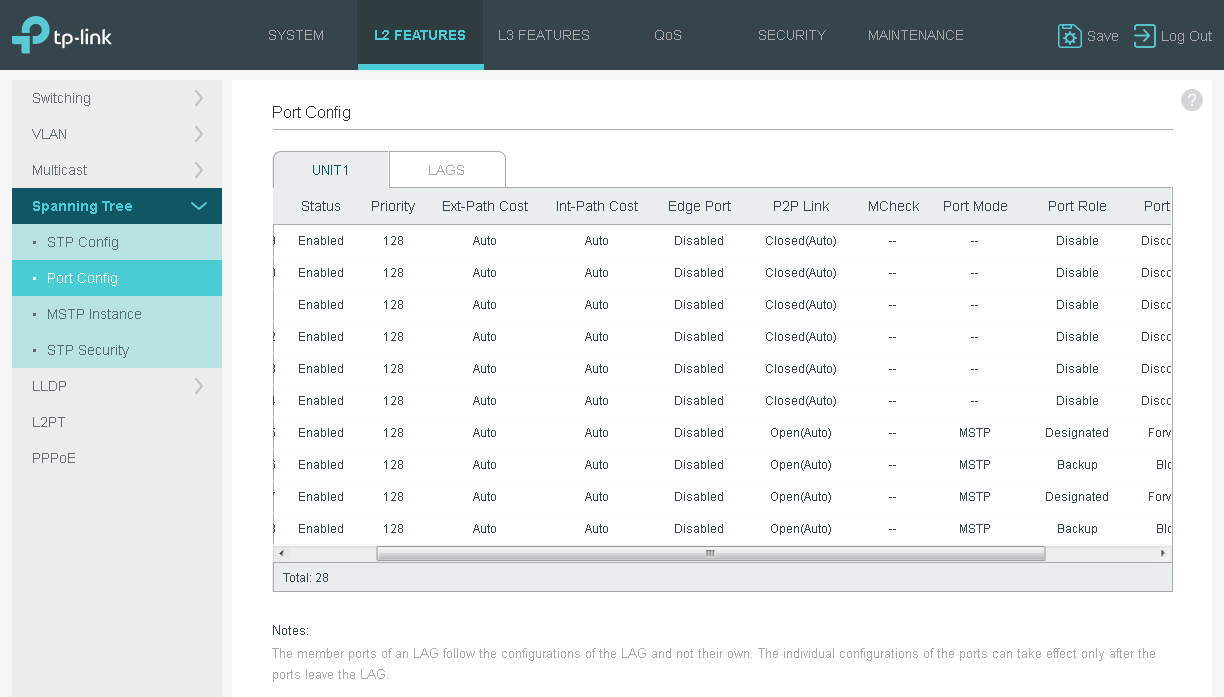Open VLAN sidebar item
The width and height of the screenshot is (1224, 697).
pos(117,134)
